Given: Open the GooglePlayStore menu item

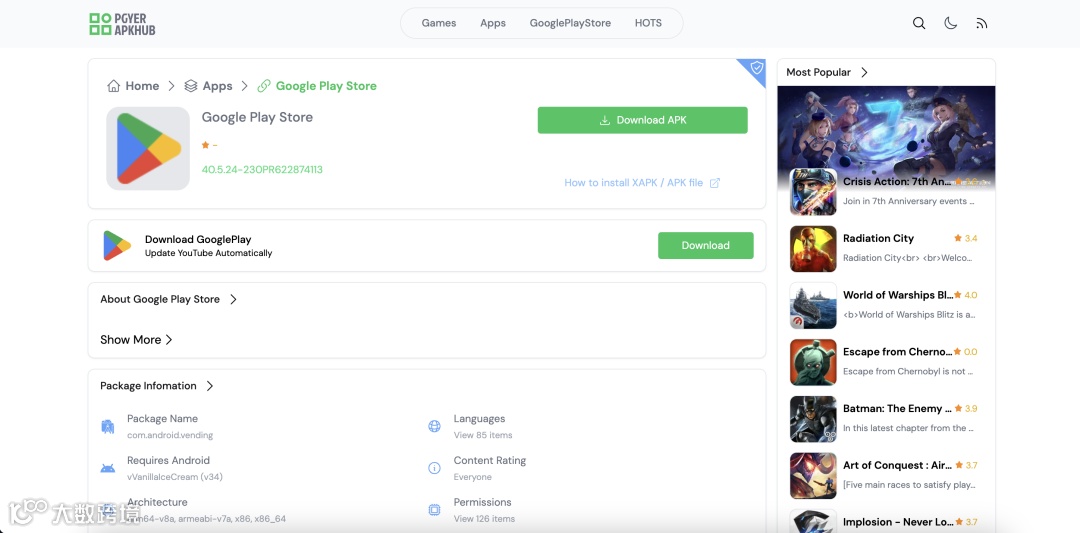Looking at the screenshot, I should [x=570, y=23].
